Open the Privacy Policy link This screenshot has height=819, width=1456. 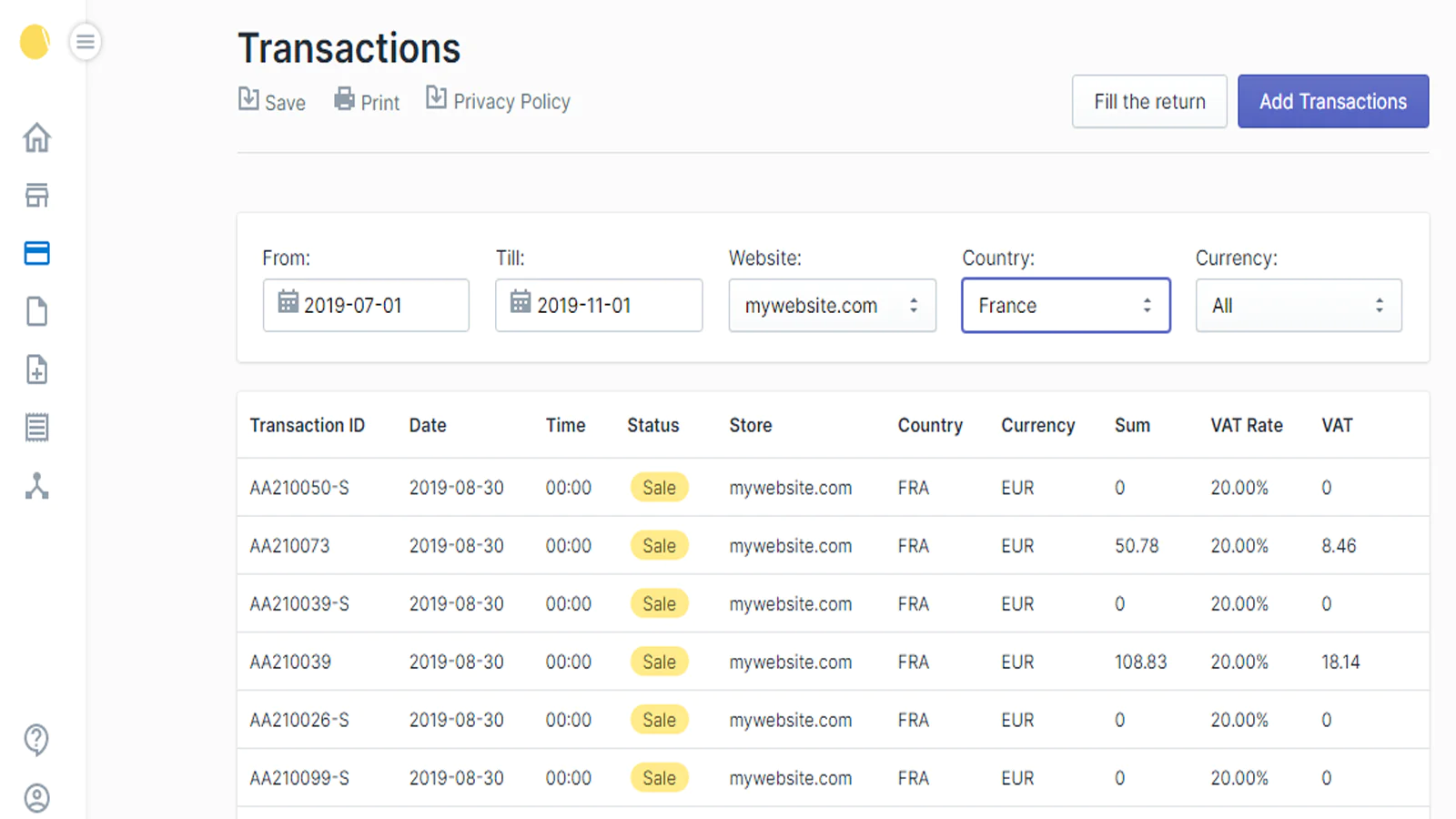click(499, 101)
